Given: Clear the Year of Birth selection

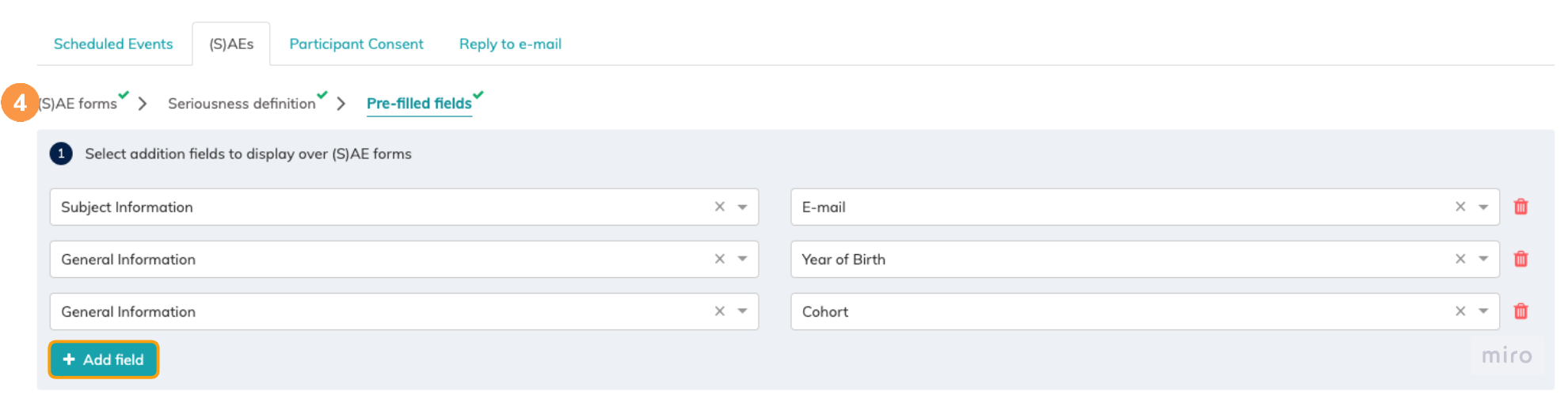Looking at the screenshot, I should point(1460,259).
